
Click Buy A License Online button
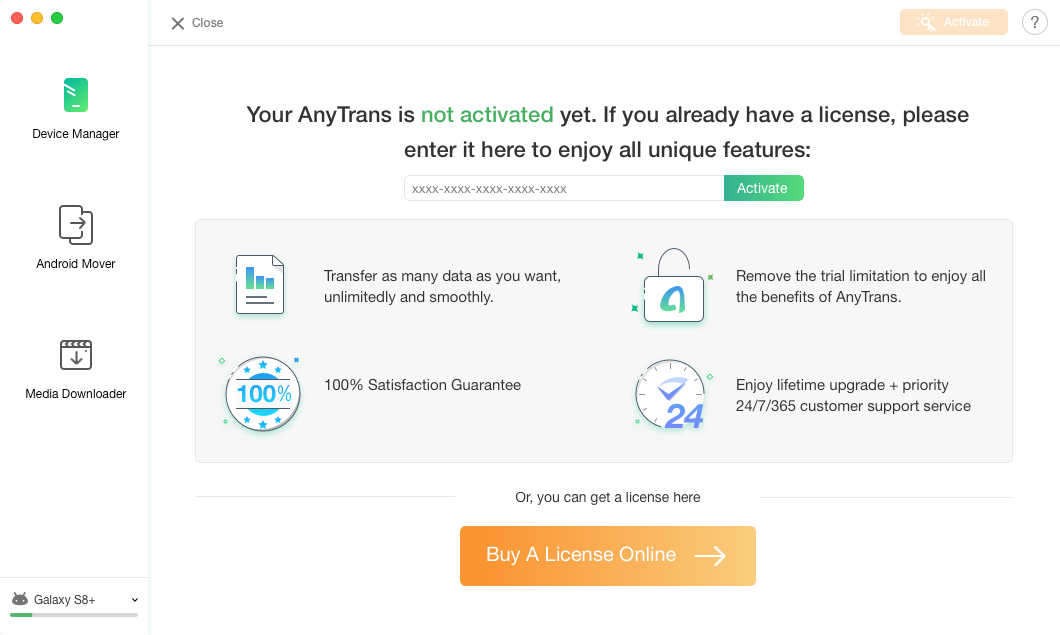[x=608, y=556]
